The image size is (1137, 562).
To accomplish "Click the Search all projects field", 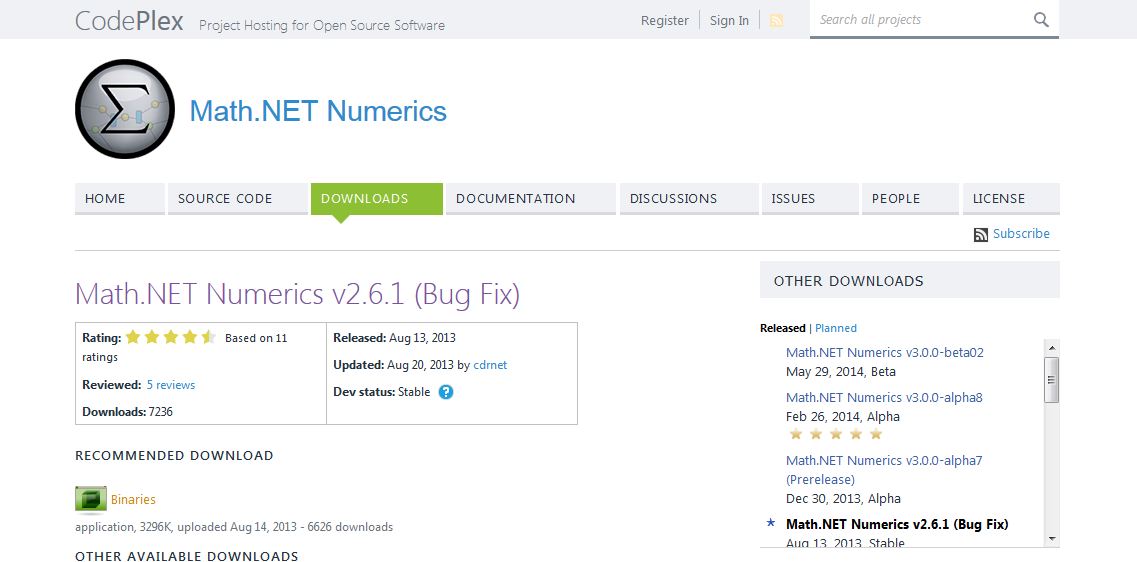I will [921, 20].
